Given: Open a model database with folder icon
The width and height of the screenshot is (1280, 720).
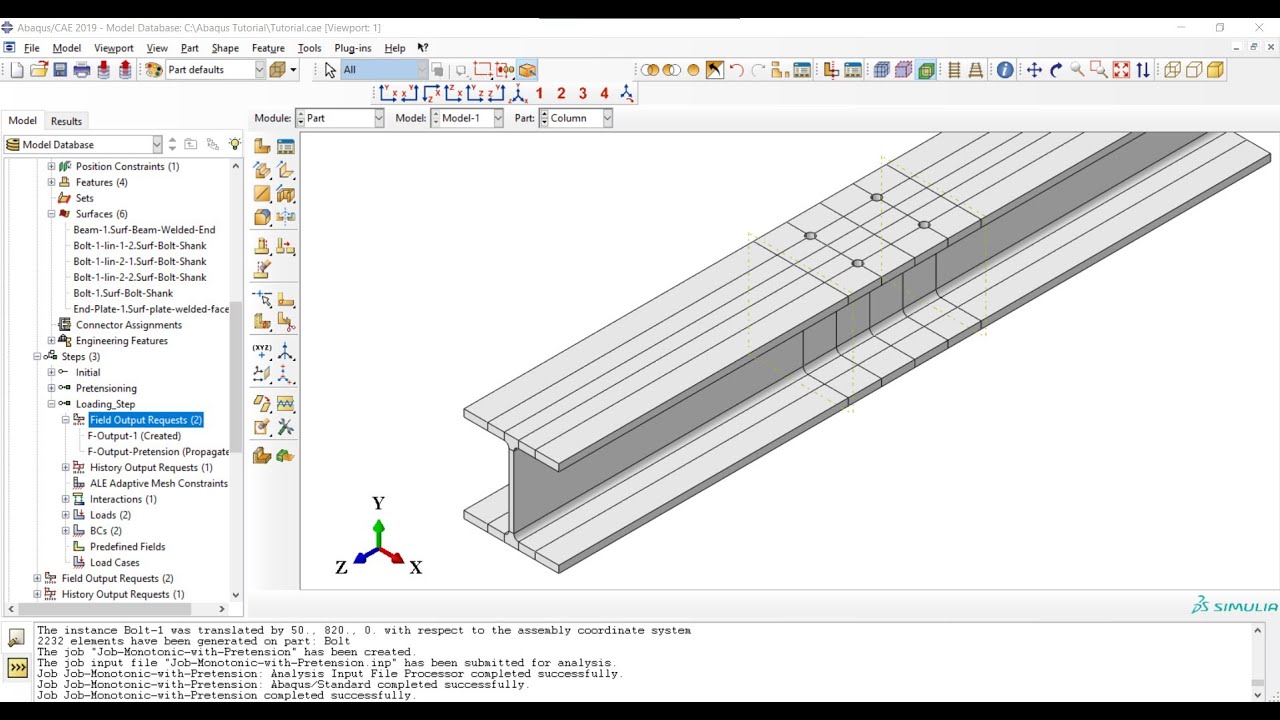Looking at the screenshot, I should click(39, 70).
